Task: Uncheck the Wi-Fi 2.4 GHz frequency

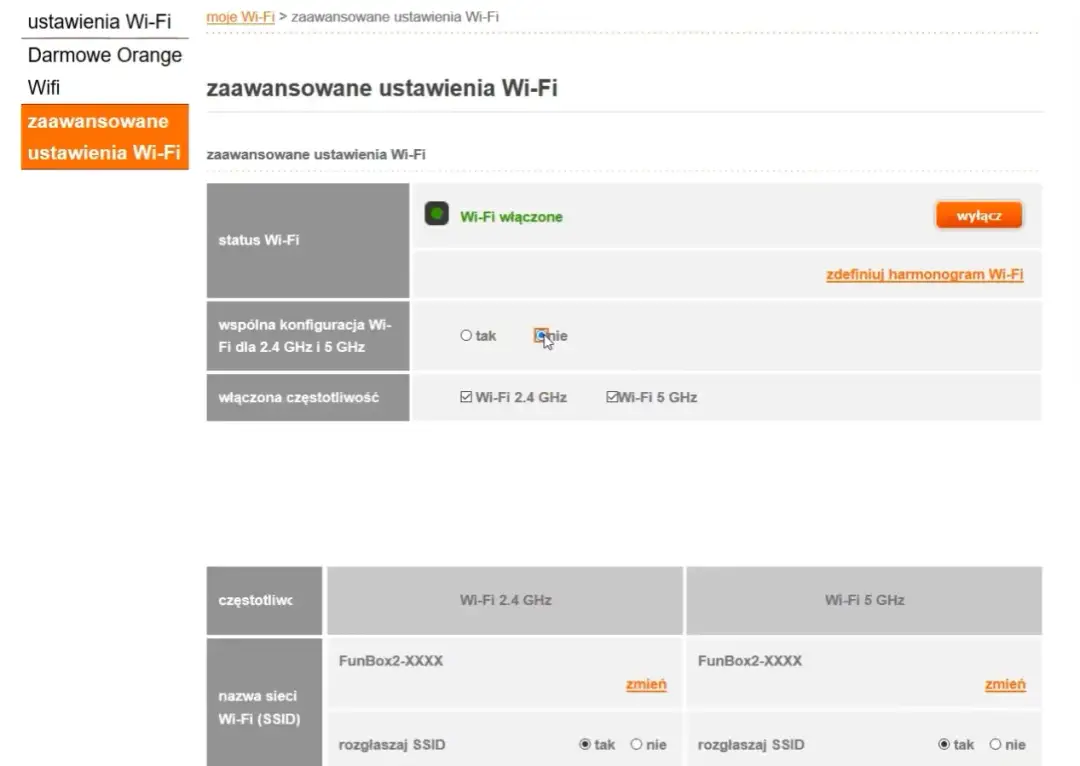Action: (x=465, y=396)
